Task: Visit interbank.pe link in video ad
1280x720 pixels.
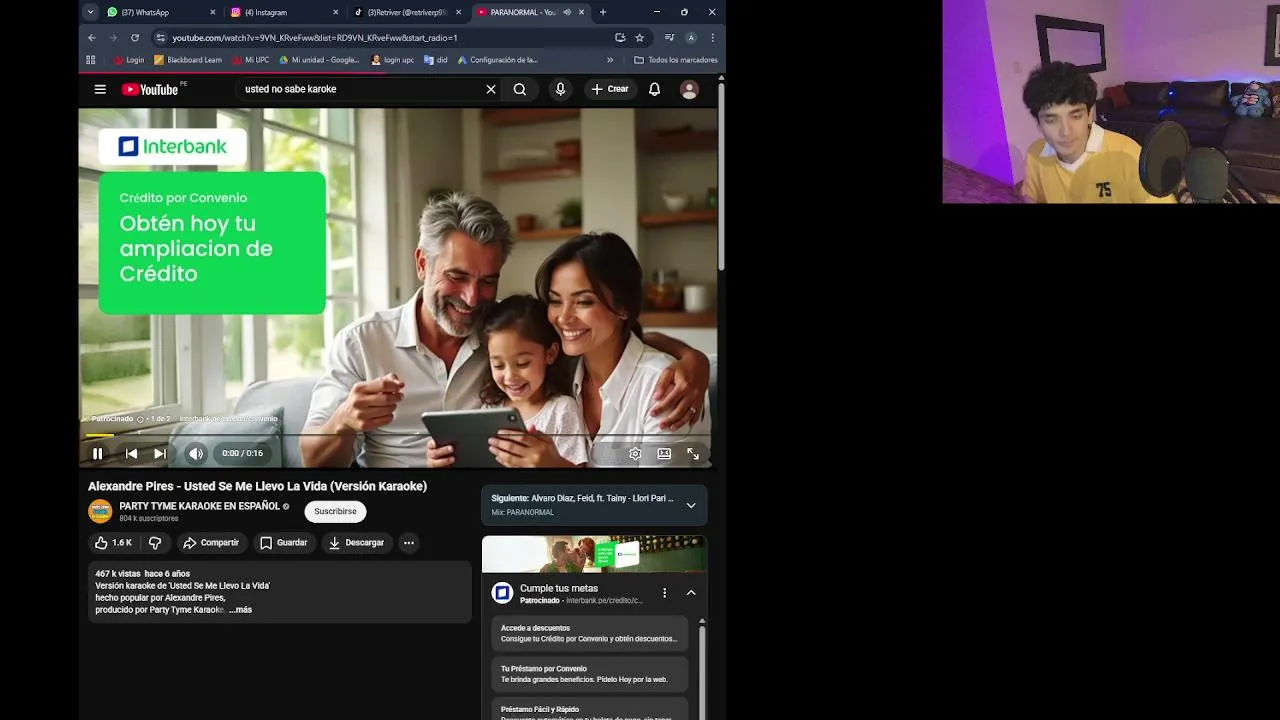Action: (x=228, y=419)
